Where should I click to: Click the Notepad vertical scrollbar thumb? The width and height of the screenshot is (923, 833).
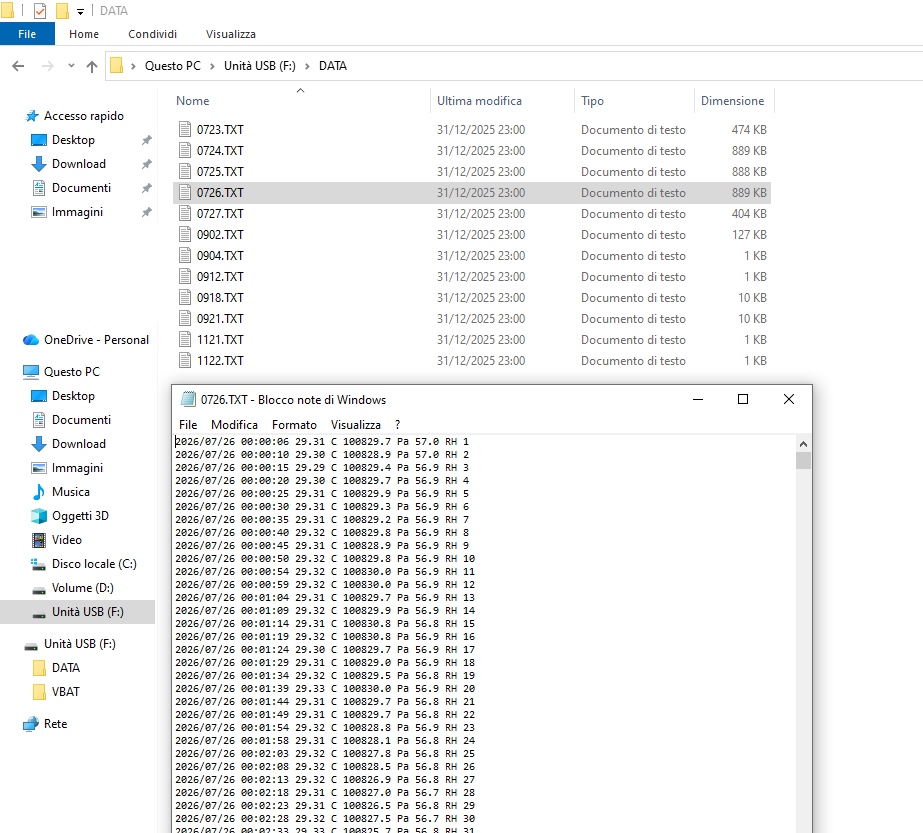tap(804, 460)
